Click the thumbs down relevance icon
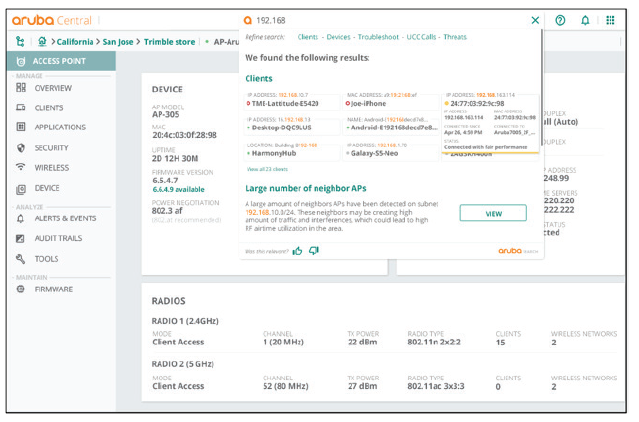 (x=313, y=251)
